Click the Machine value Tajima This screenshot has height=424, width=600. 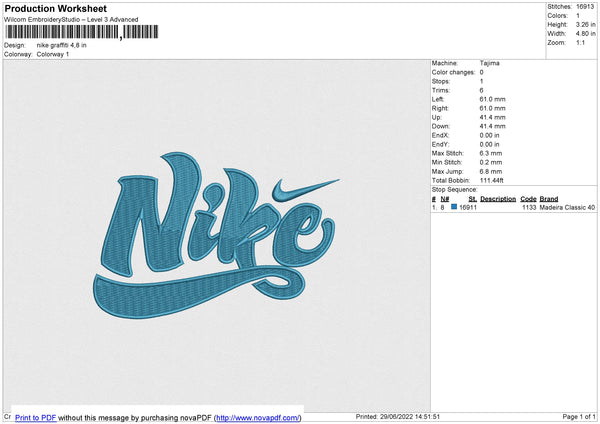[x=489, y=63]
